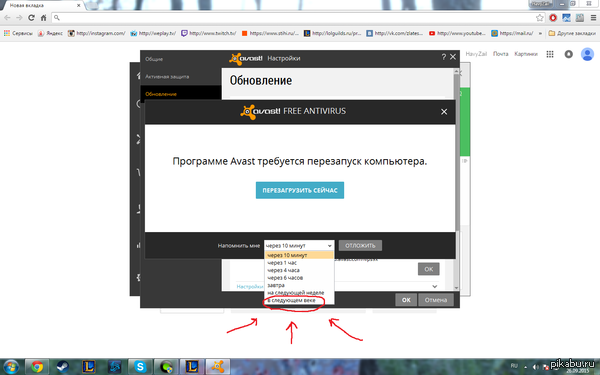Click the RU language indicator in tray
Screen dimensions: 600x375
click(x=514, y=366)
